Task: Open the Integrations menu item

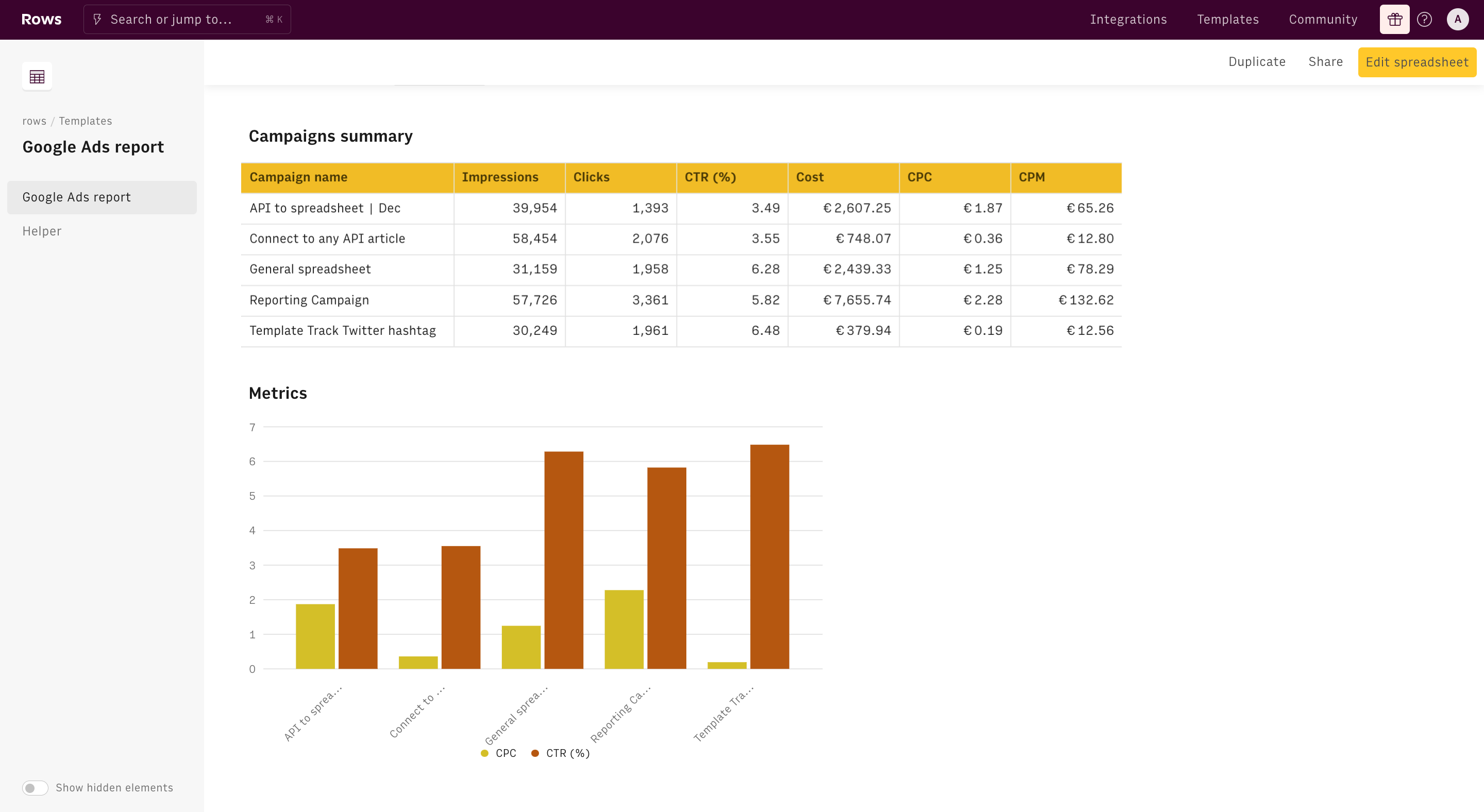Action: coord(1128,20)
